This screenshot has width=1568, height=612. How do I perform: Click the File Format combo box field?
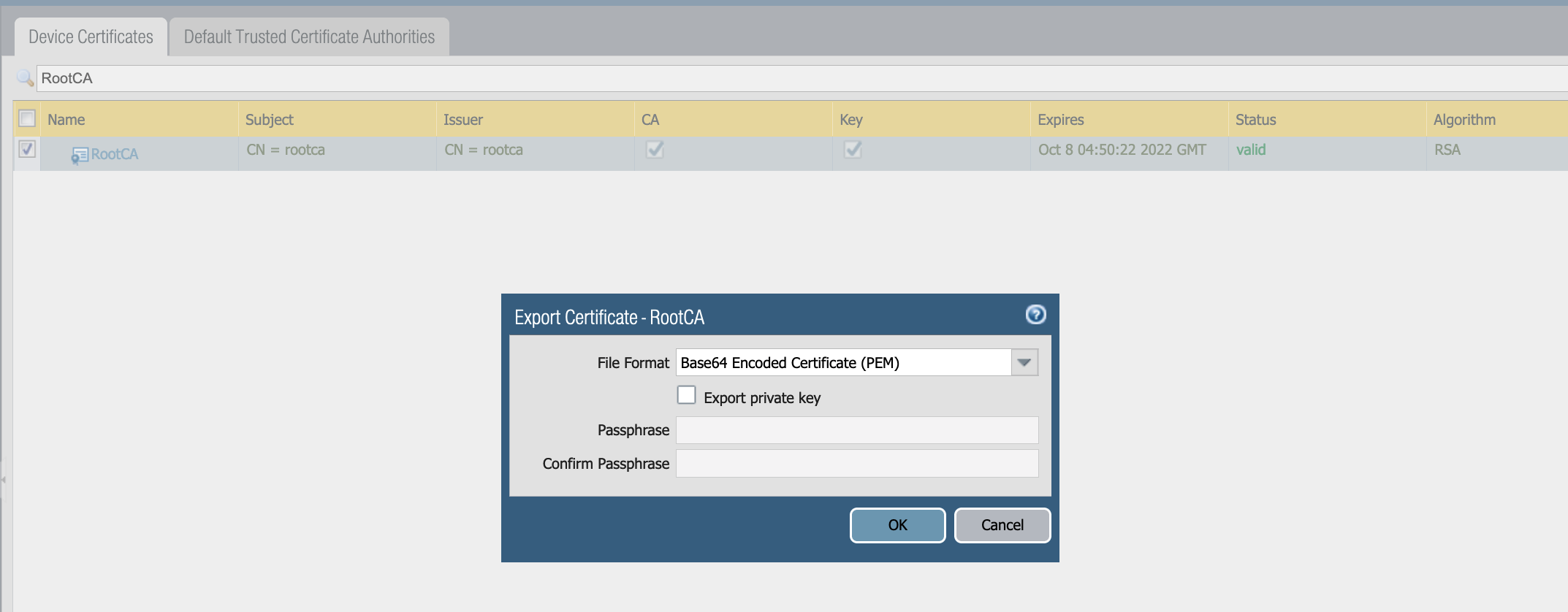click(843, 362)
